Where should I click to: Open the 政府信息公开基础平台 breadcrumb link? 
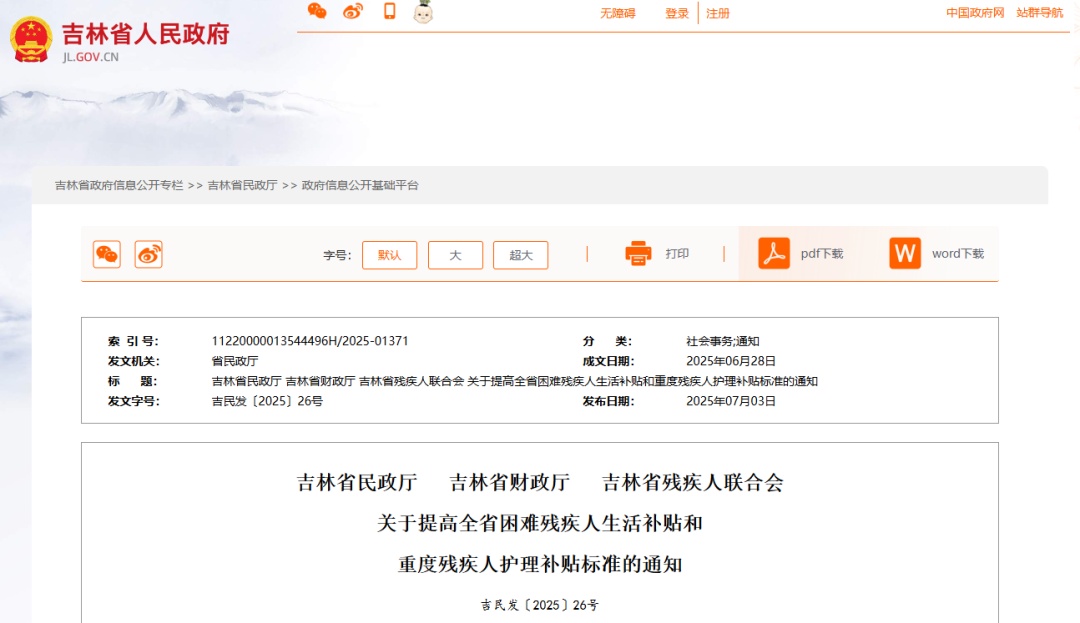coord(362,184)
